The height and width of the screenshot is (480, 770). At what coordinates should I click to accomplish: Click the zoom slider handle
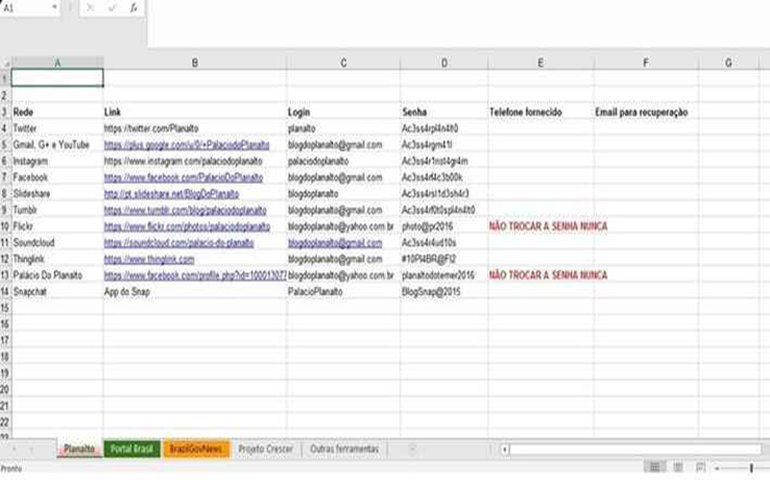[751, 468]
